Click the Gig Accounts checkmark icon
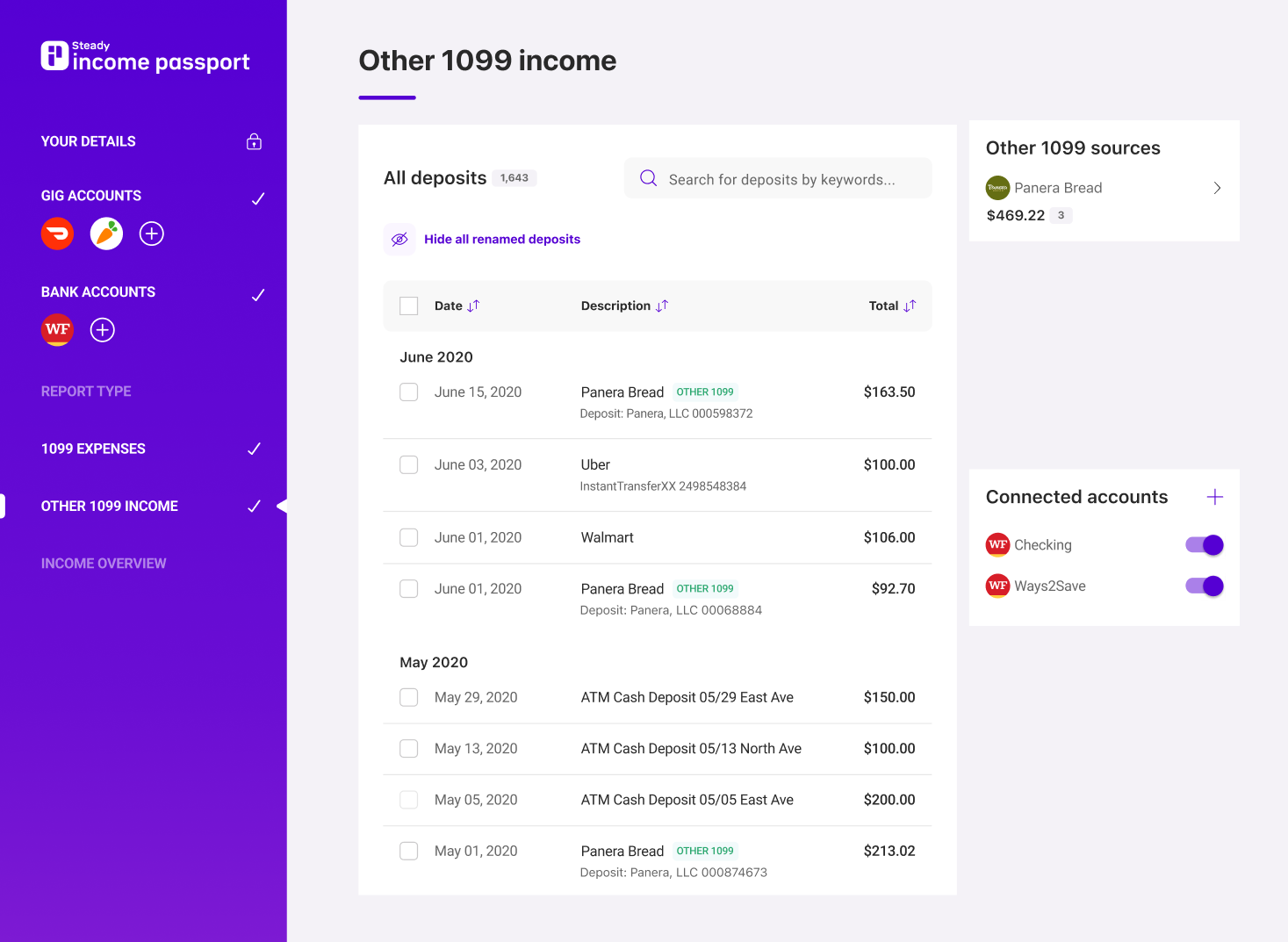Viewport: 1288px width, 942px height. [x=258, y=198]
